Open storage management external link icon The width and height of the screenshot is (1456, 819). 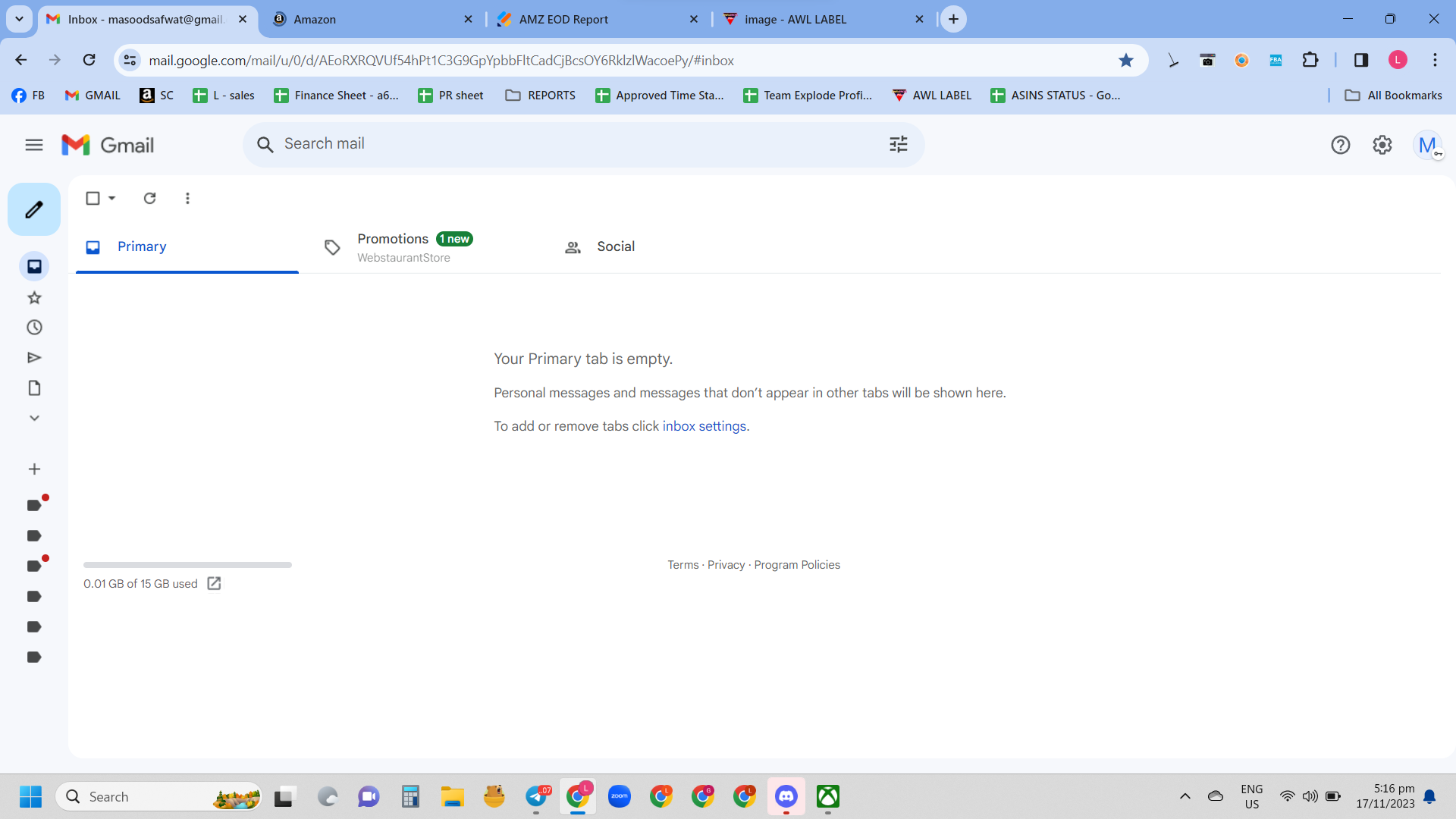[215, 583]
